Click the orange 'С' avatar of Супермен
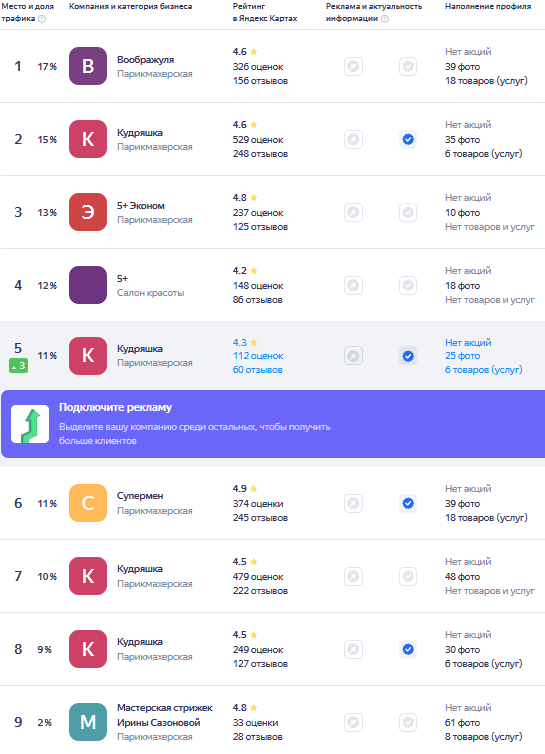The width and height of the screenshot is (545, 754). coord(88,503)
